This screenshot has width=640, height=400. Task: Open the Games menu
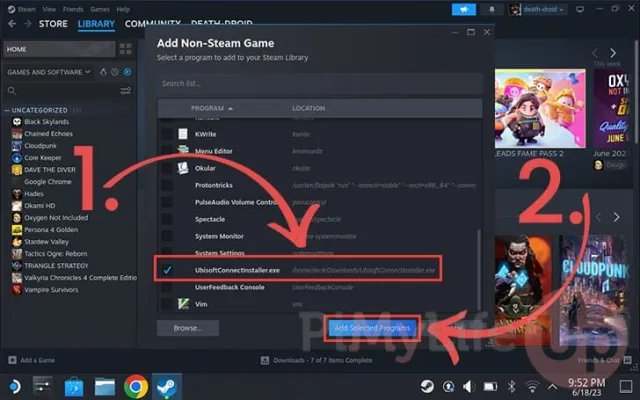100,9
